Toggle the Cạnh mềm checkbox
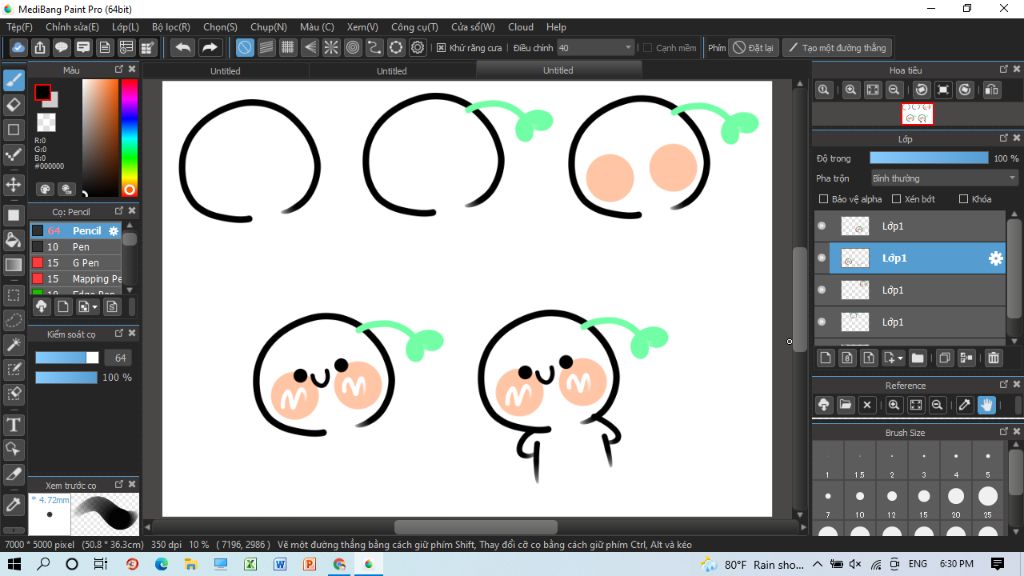 point(647,48)
